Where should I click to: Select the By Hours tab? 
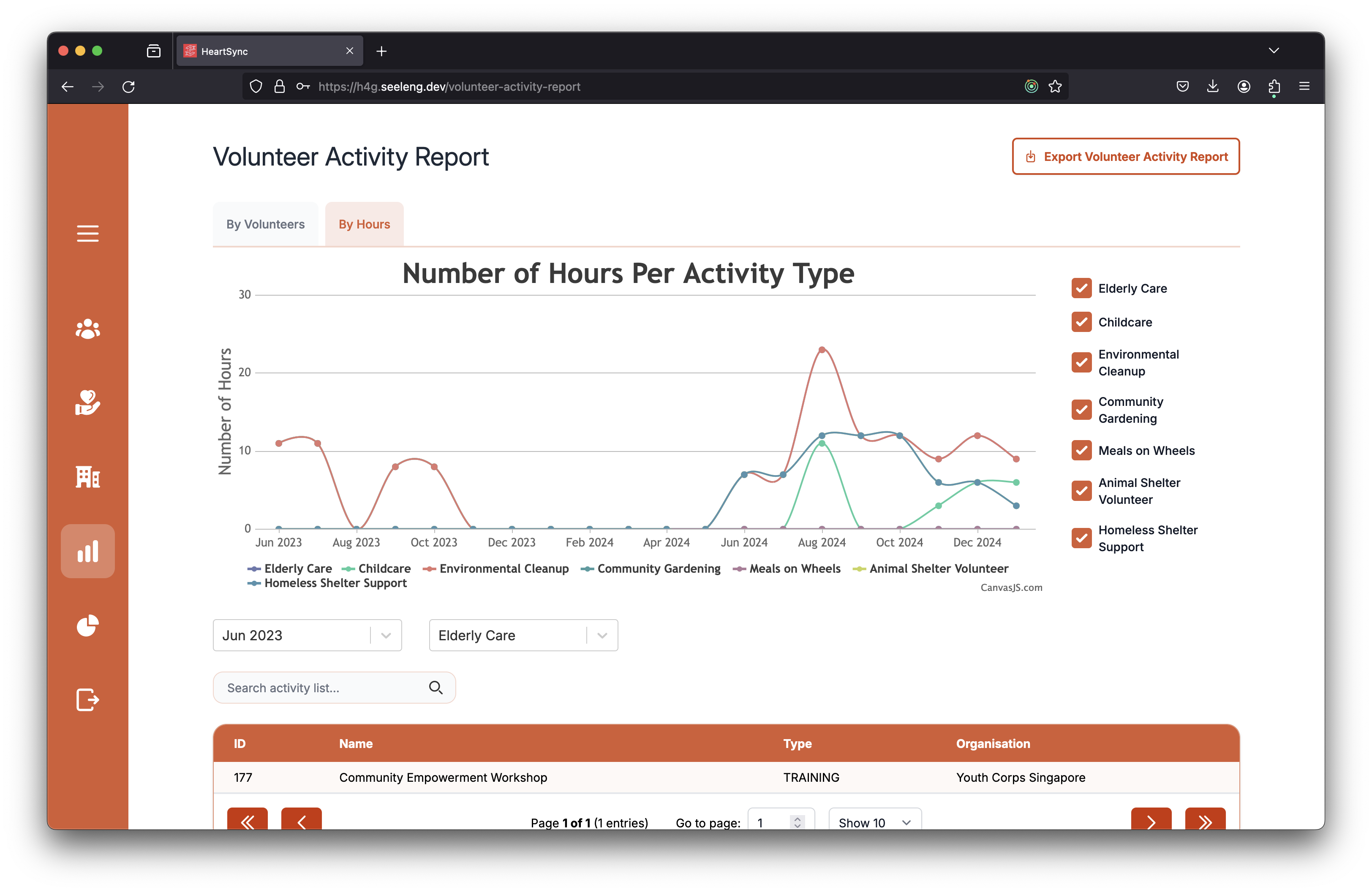click(364, 224)
